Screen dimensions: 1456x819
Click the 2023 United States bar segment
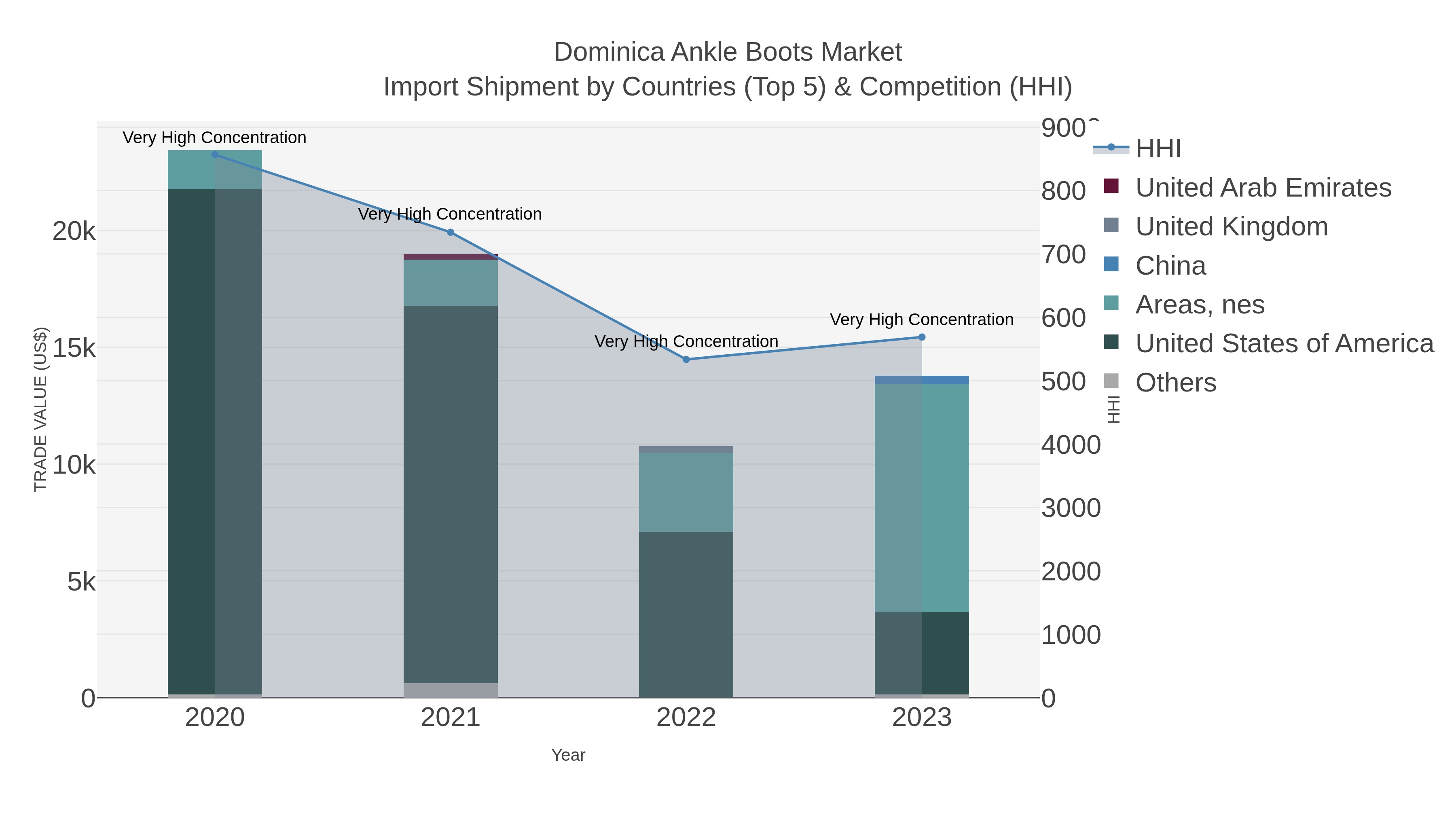click(922, 653)
